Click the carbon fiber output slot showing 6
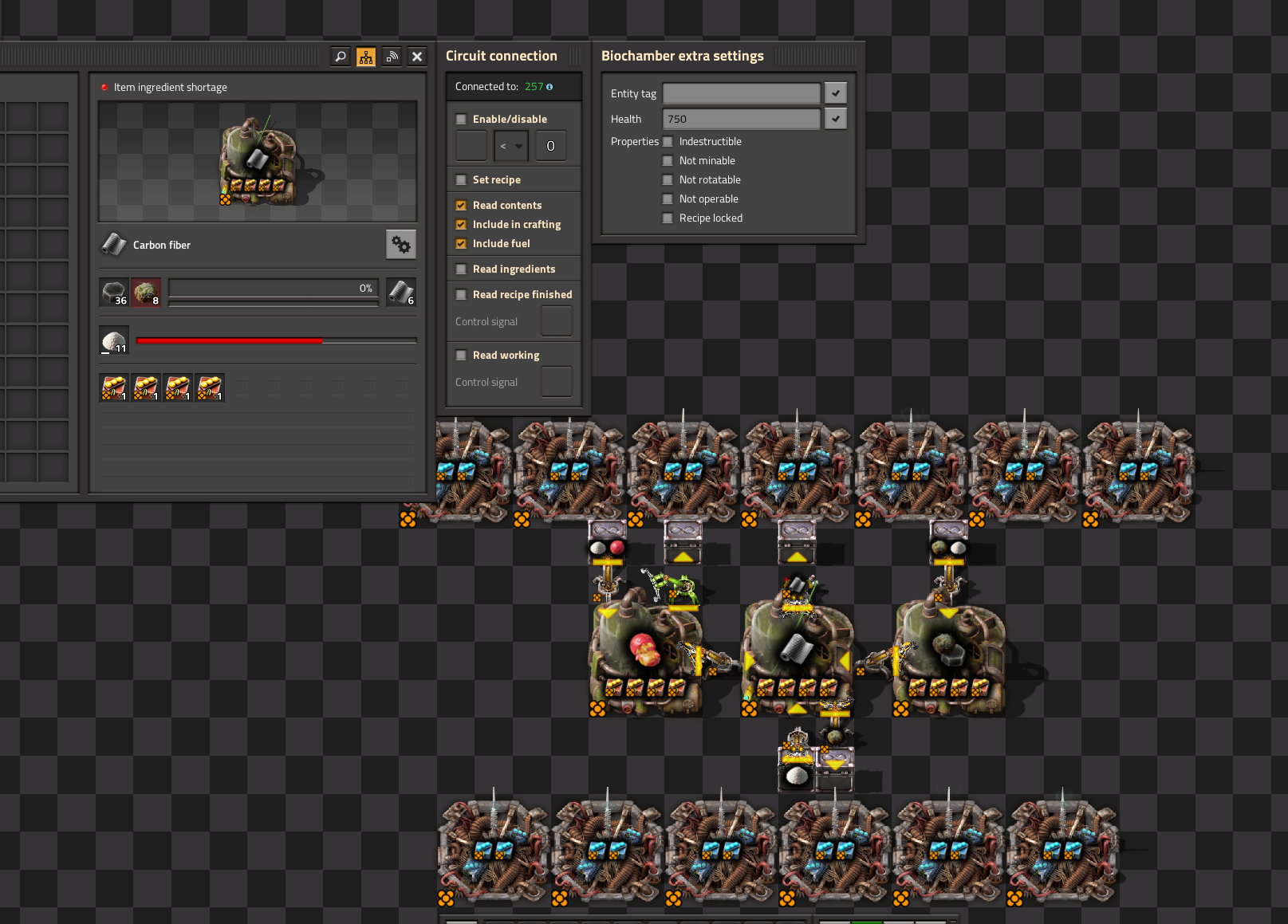This screenshot has width=1288, height=924. [x=401, y=293]
